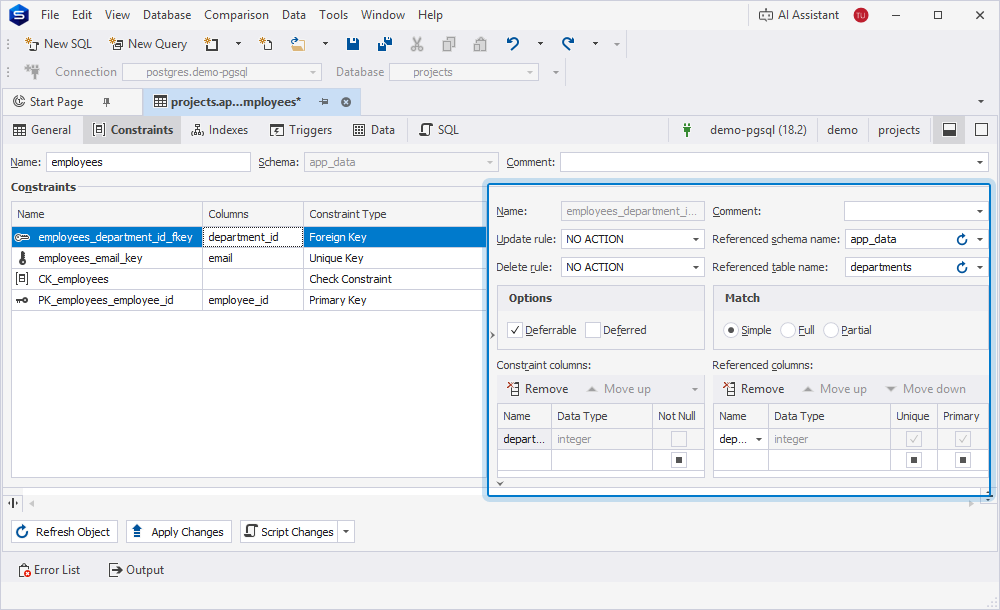Select the Full match radio button
The image size is (1000, 610).
(788, 330)
